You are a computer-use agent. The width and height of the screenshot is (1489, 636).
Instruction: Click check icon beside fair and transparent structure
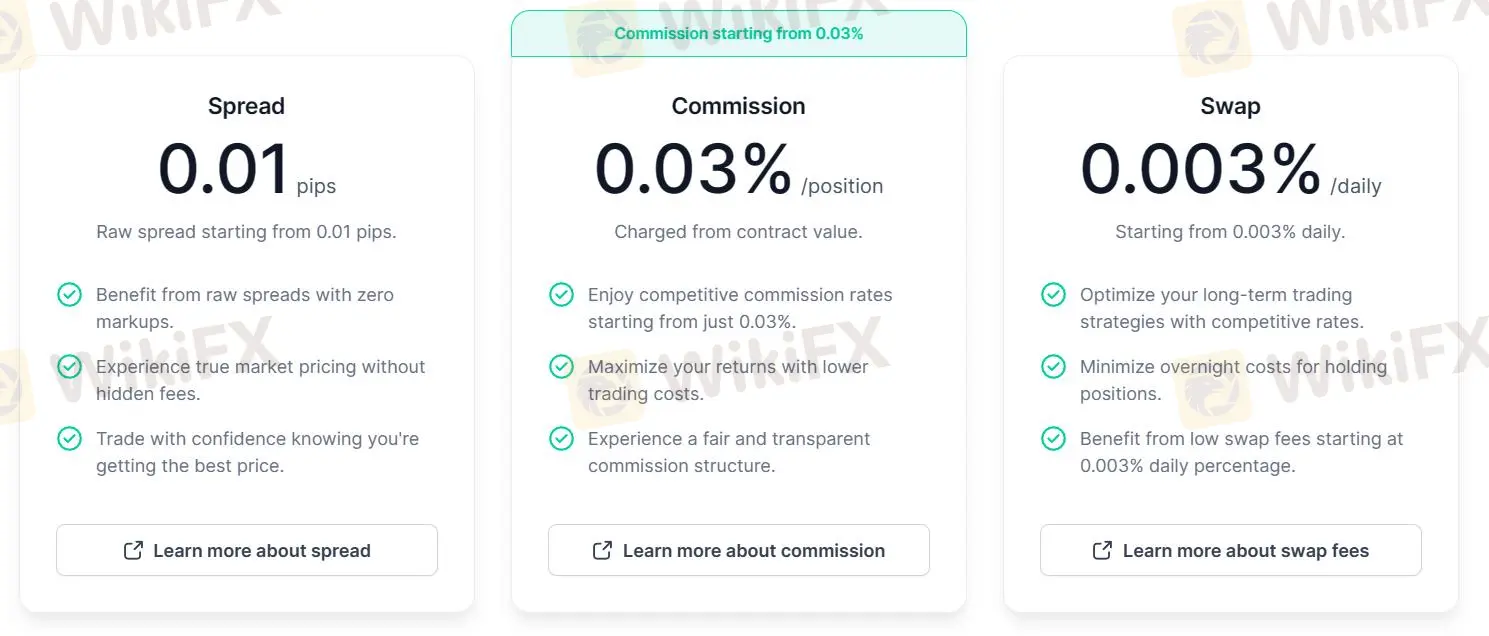[x=561, y=439]
